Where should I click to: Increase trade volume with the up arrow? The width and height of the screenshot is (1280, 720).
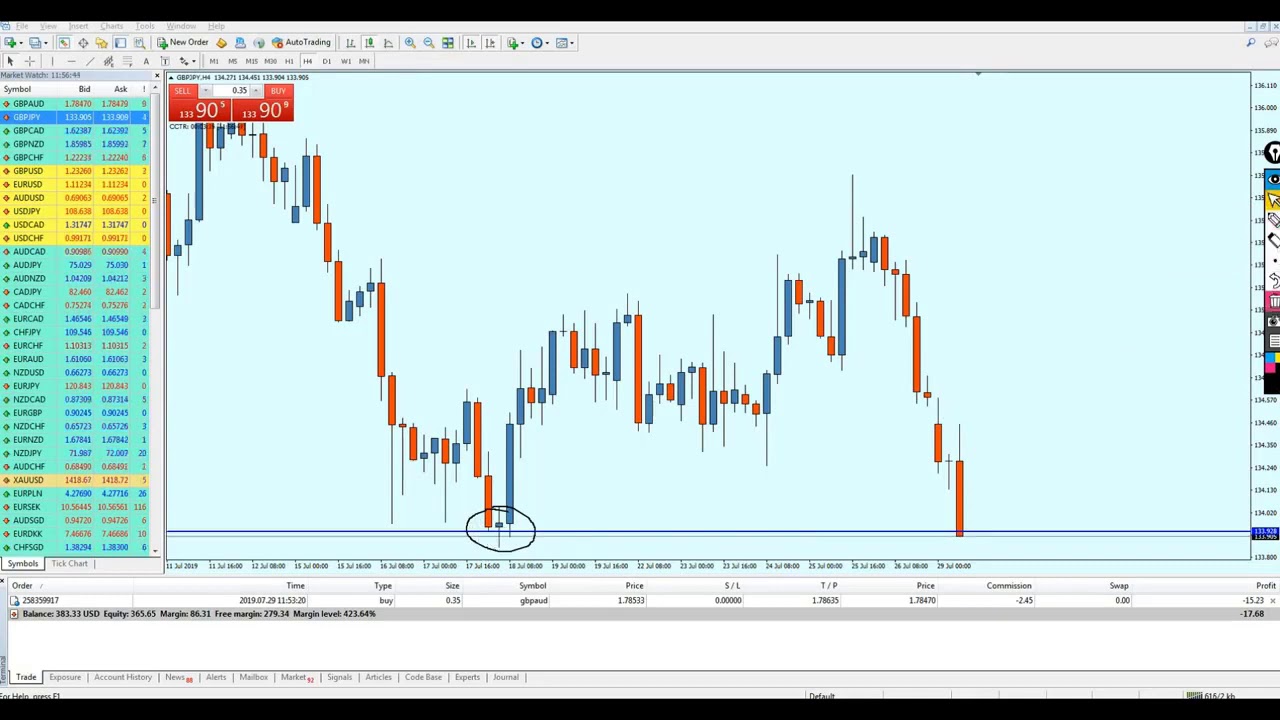[x=256, y=90]
